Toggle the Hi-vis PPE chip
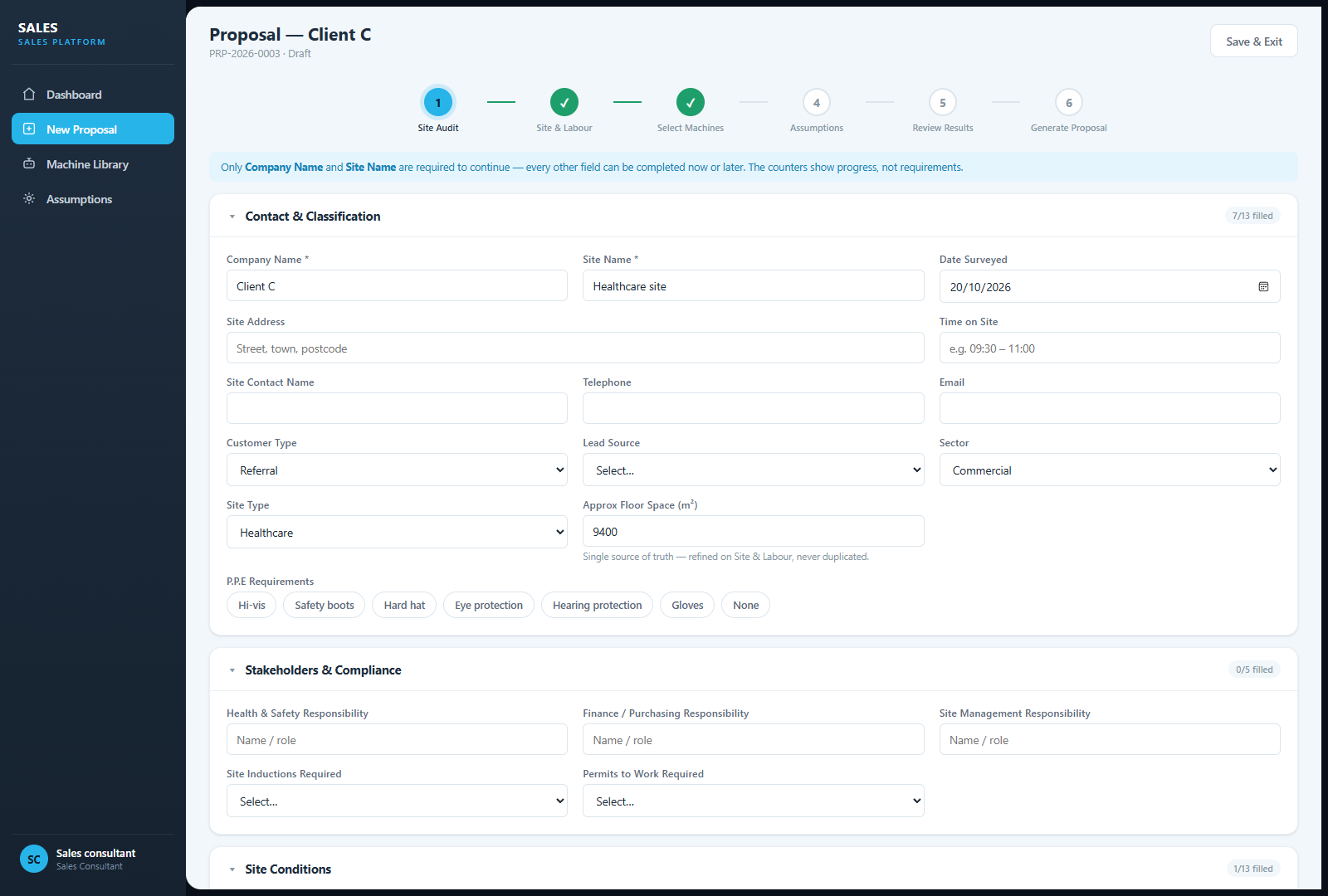This screenshot has width=1328, height=896. (x=251, y=606)
